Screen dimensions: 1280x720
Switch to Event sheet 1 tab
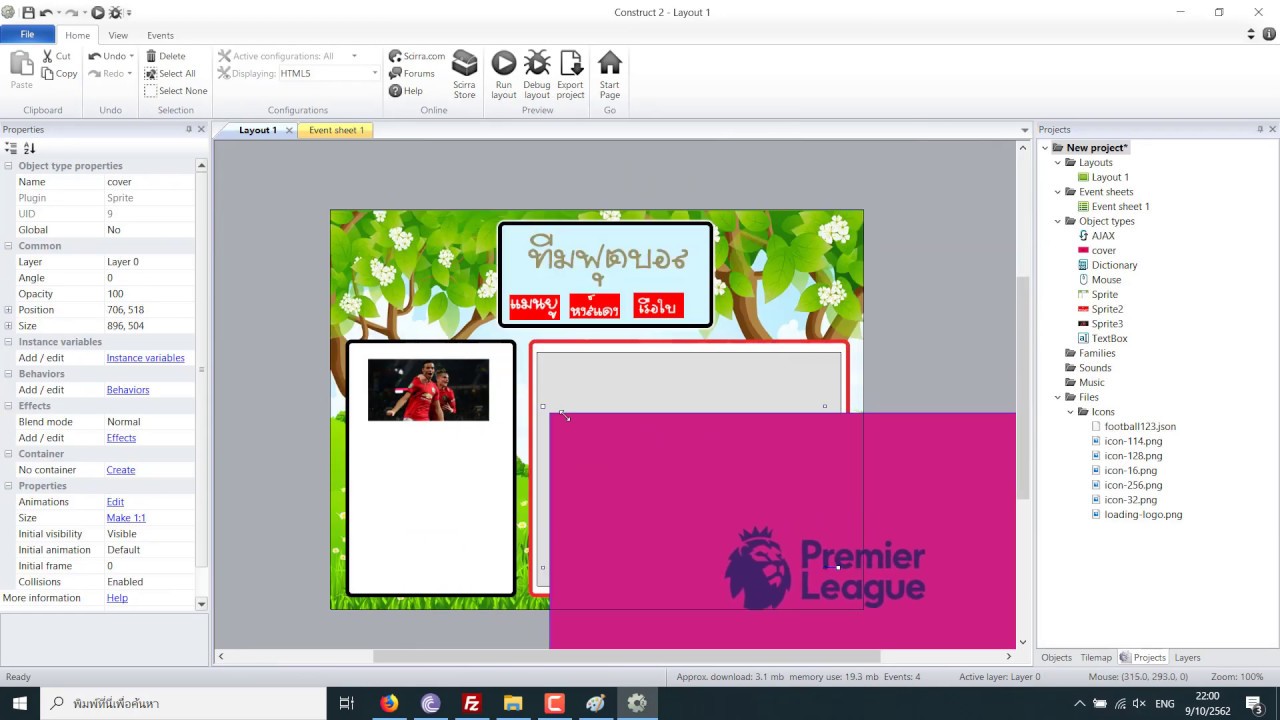(x=336, y=130)
